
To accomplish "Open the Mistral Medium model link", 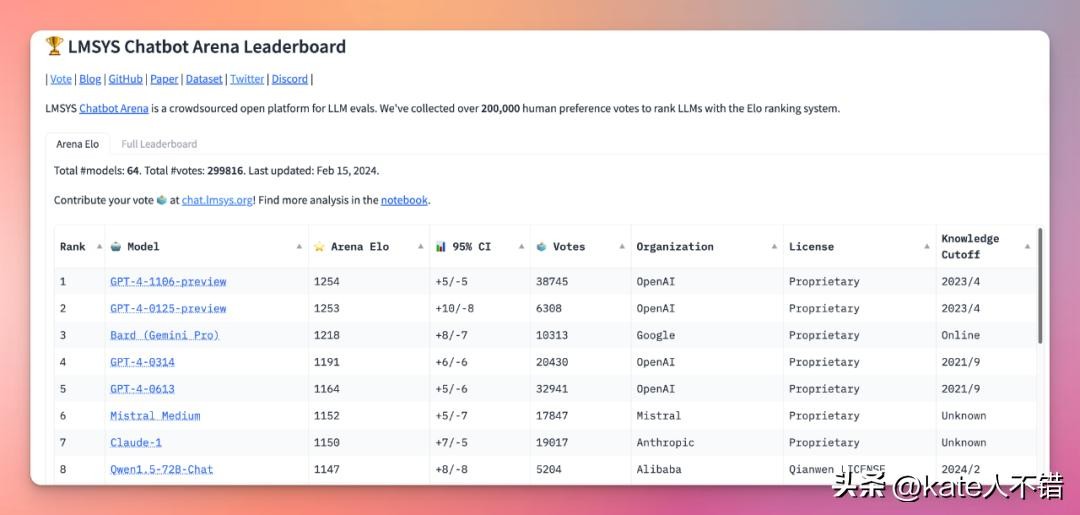I will (155, 416).
